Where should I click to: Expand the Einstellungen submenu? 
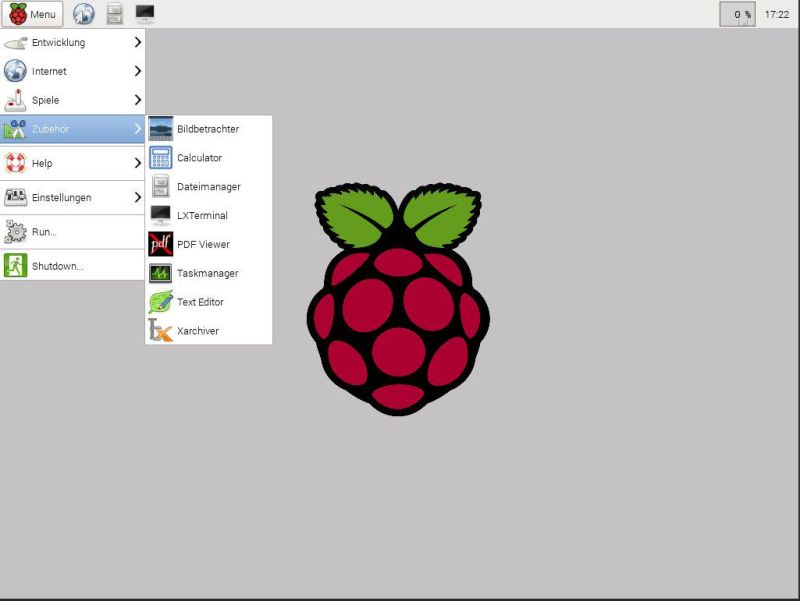[x=60, y=198]
